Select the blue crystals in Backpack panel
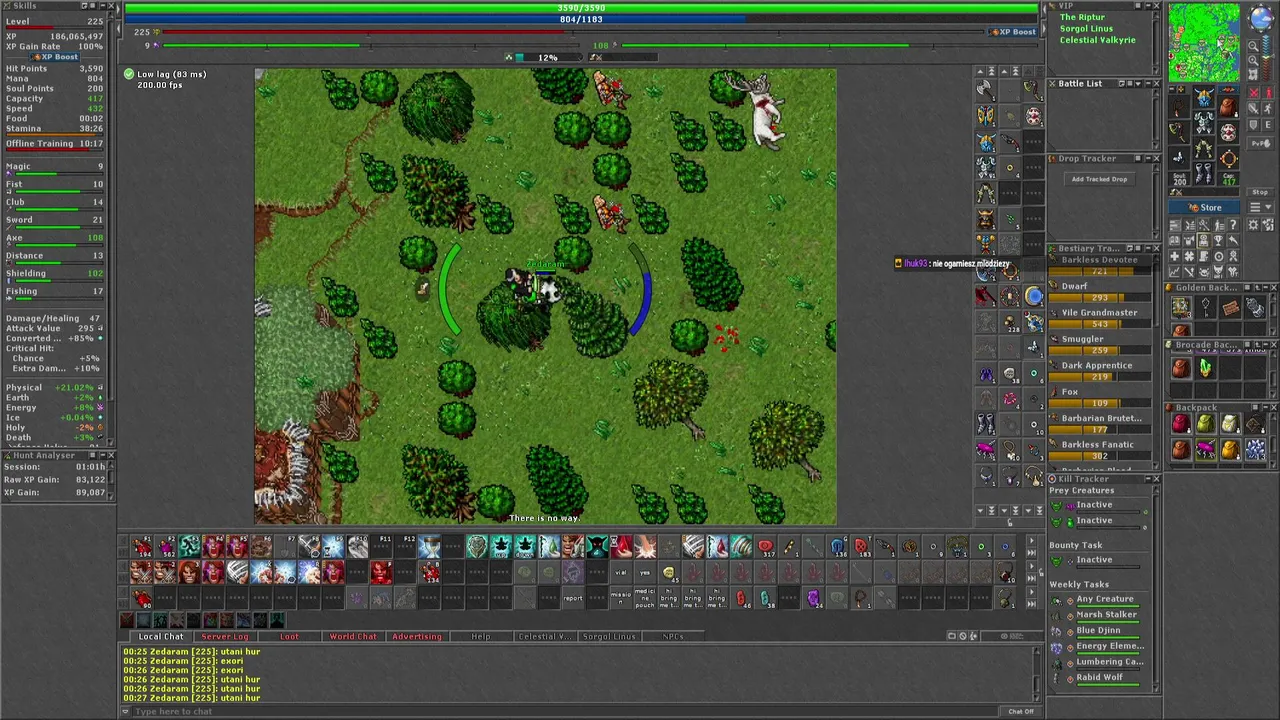The height and width of the screenshot is (720, 1280). click(x=1255, y=449)
